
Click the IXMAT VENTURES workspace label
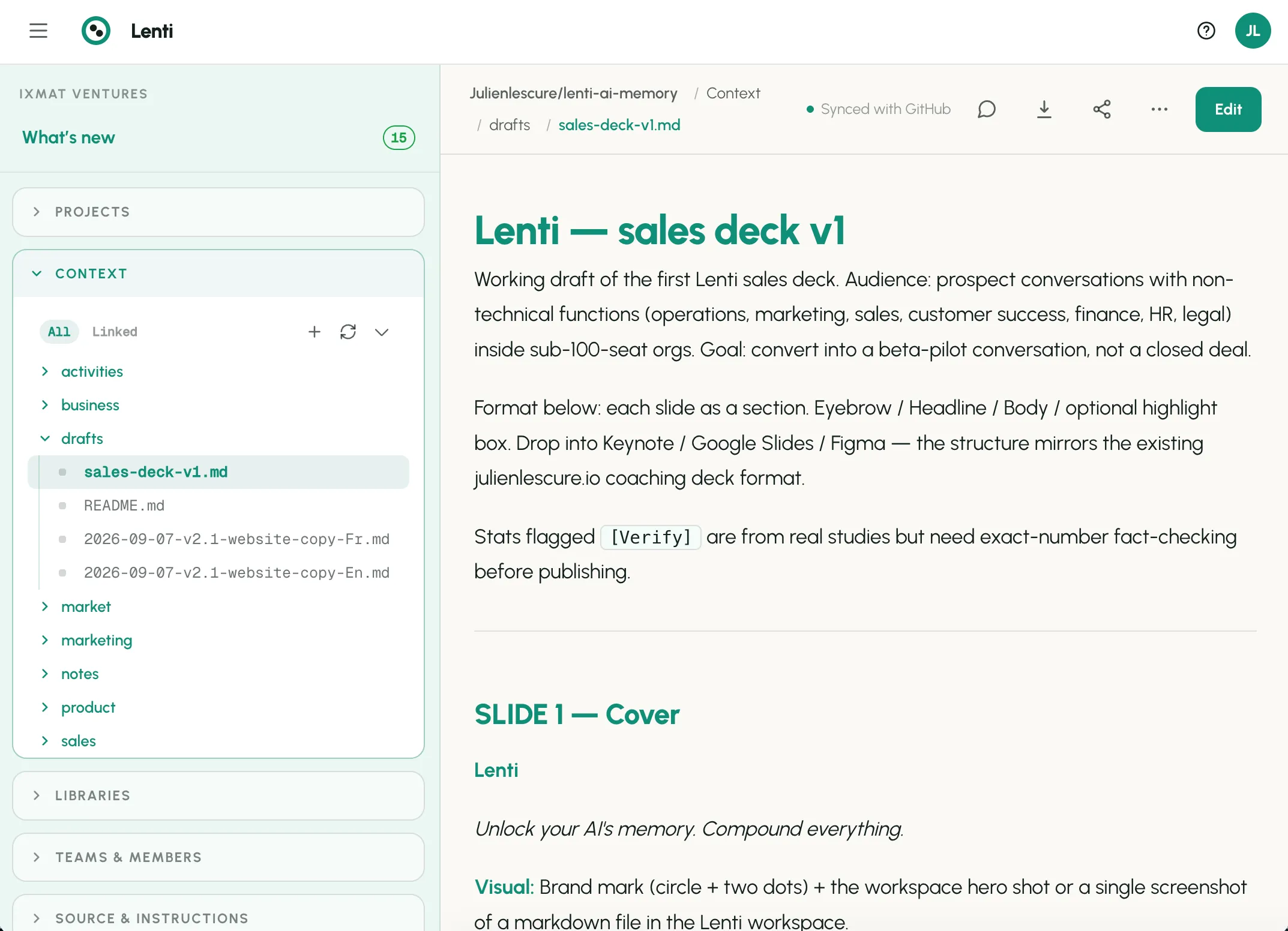[x=83, y=94]
